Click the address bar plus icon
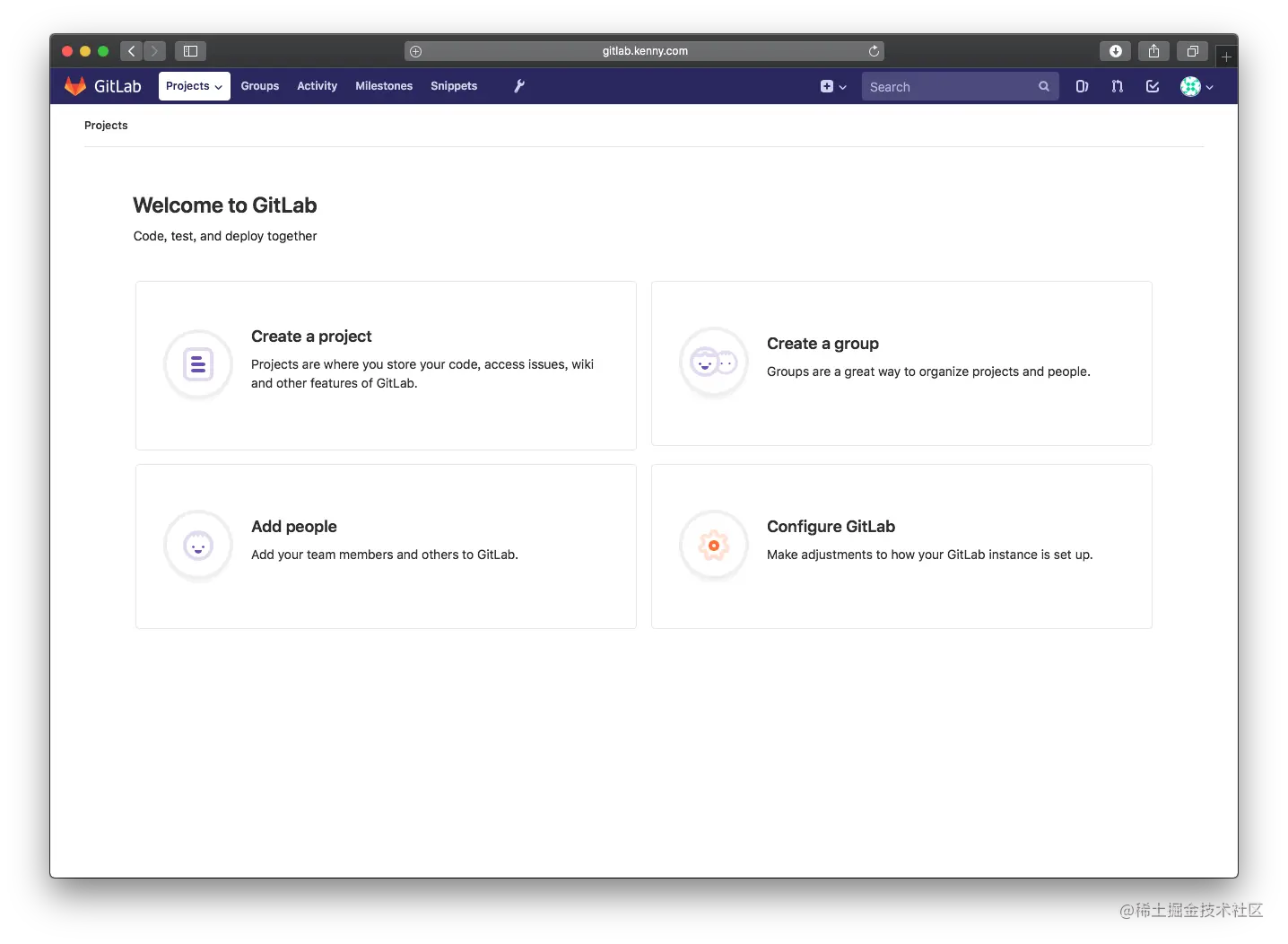 (415, 51)
